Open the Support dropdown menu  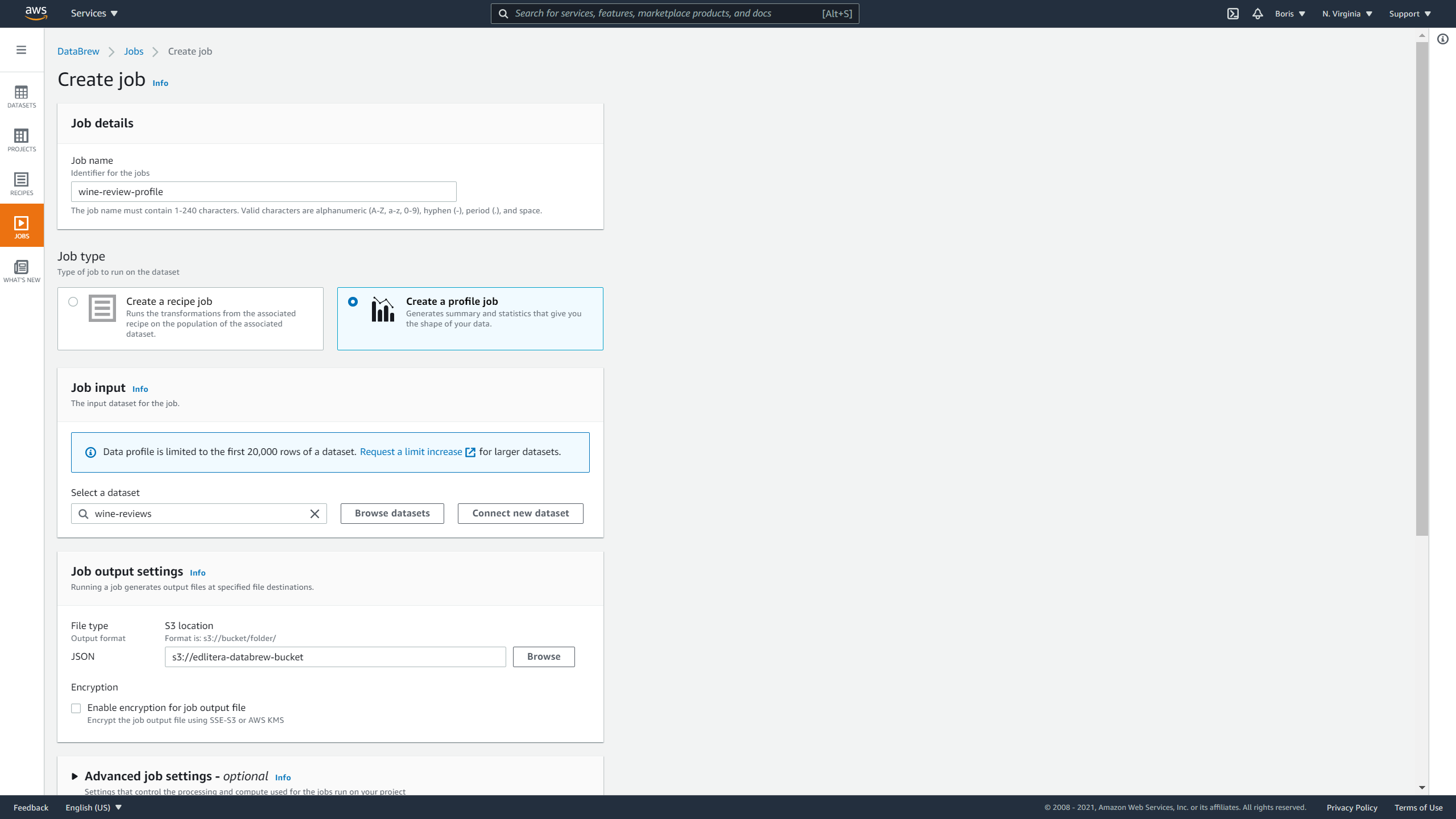coord(1410,14)
